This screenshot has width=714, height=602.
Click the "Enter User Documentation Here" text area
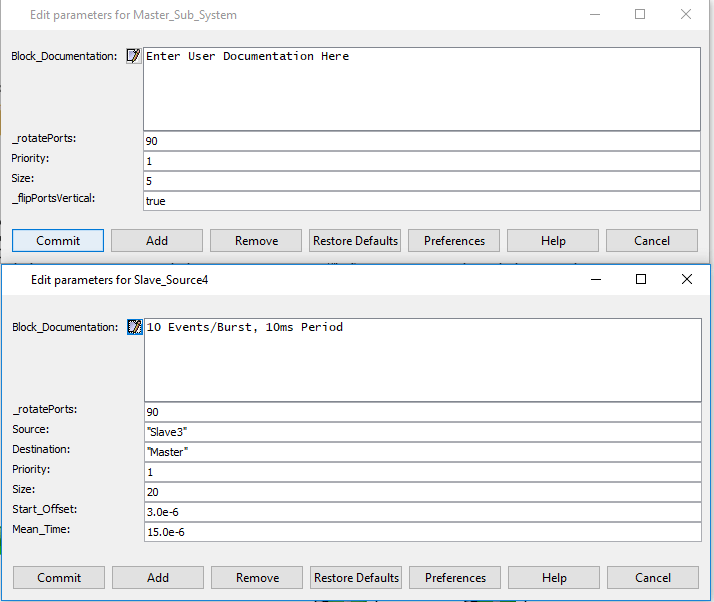click(x=421, y=88)
